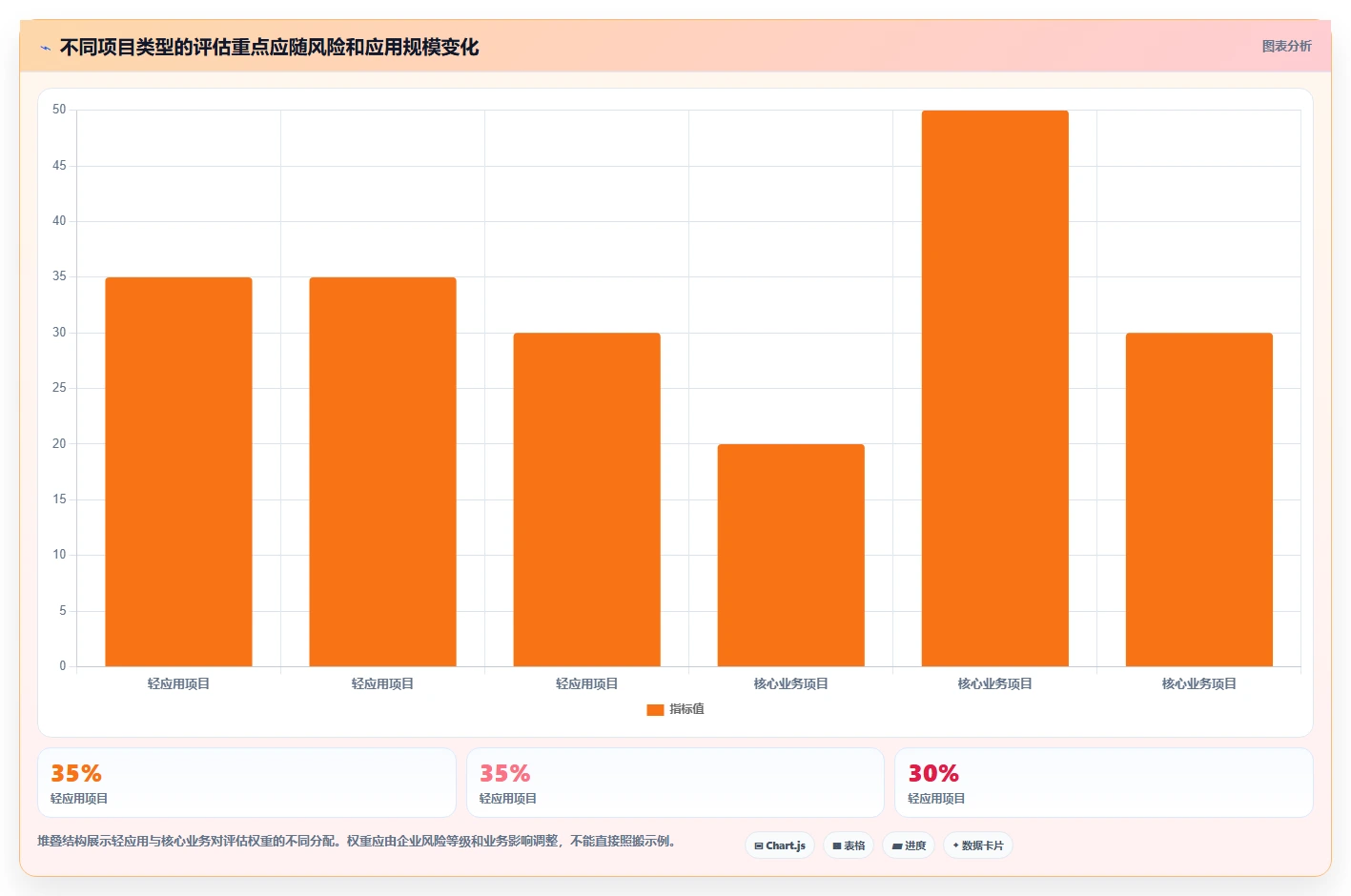The height and width of the screenshot is (896, 1351).
Task: Click the 图表分析 label in the header
Action: click(x=1286, y=46)
